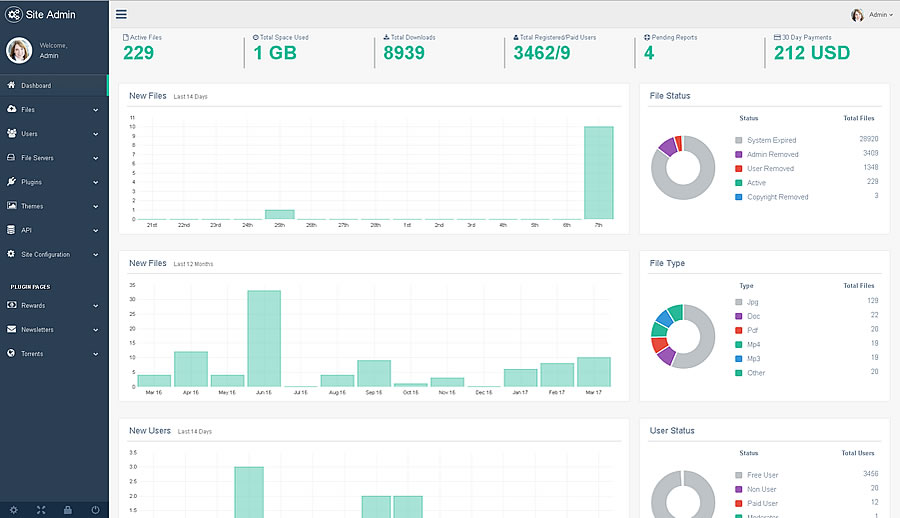Click the Active Files 229 stat
The height and width of the screenshot is (518, 900).
point(142,48)
